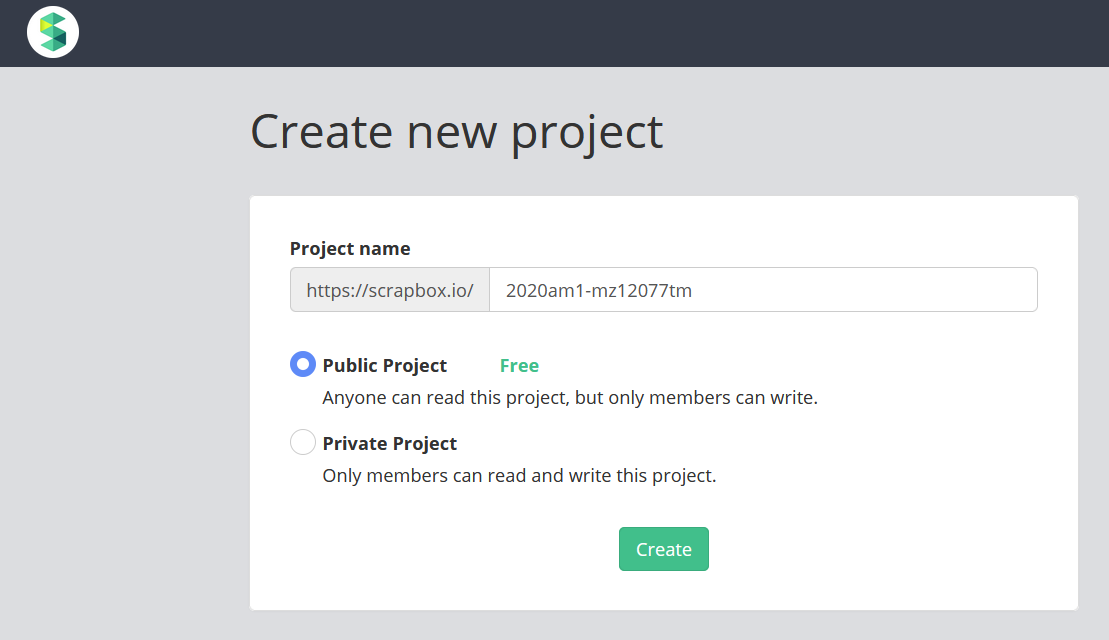Click the Scrapbox logo icon
Screen dimensions: 1109x640
(53, 32)
